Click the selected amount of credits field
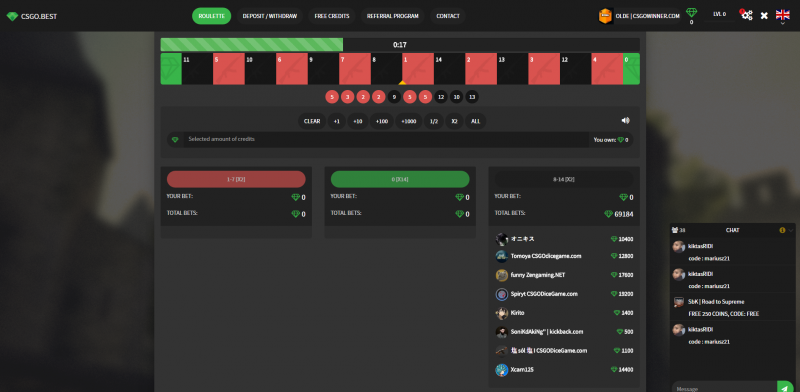The width and height of the screenshot is (800, 392). pyautogui.click(x=386, y=139)
